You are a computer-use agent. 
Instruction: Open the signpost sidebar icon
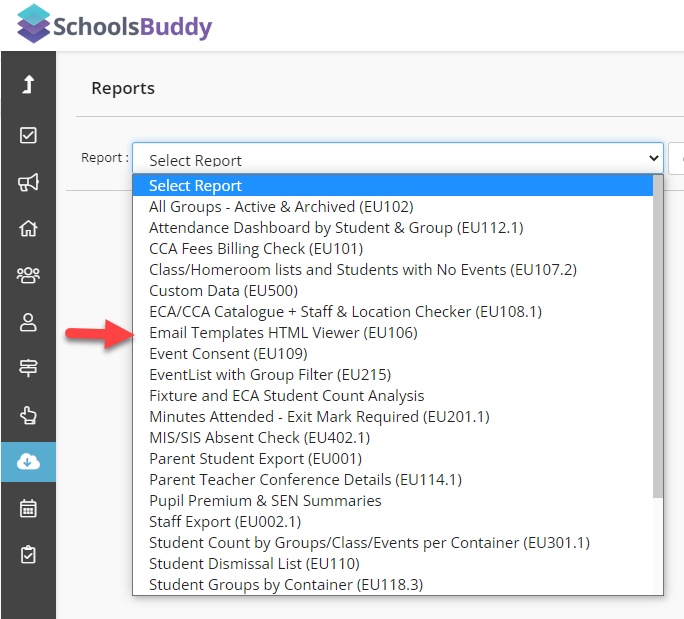point(28,368)
